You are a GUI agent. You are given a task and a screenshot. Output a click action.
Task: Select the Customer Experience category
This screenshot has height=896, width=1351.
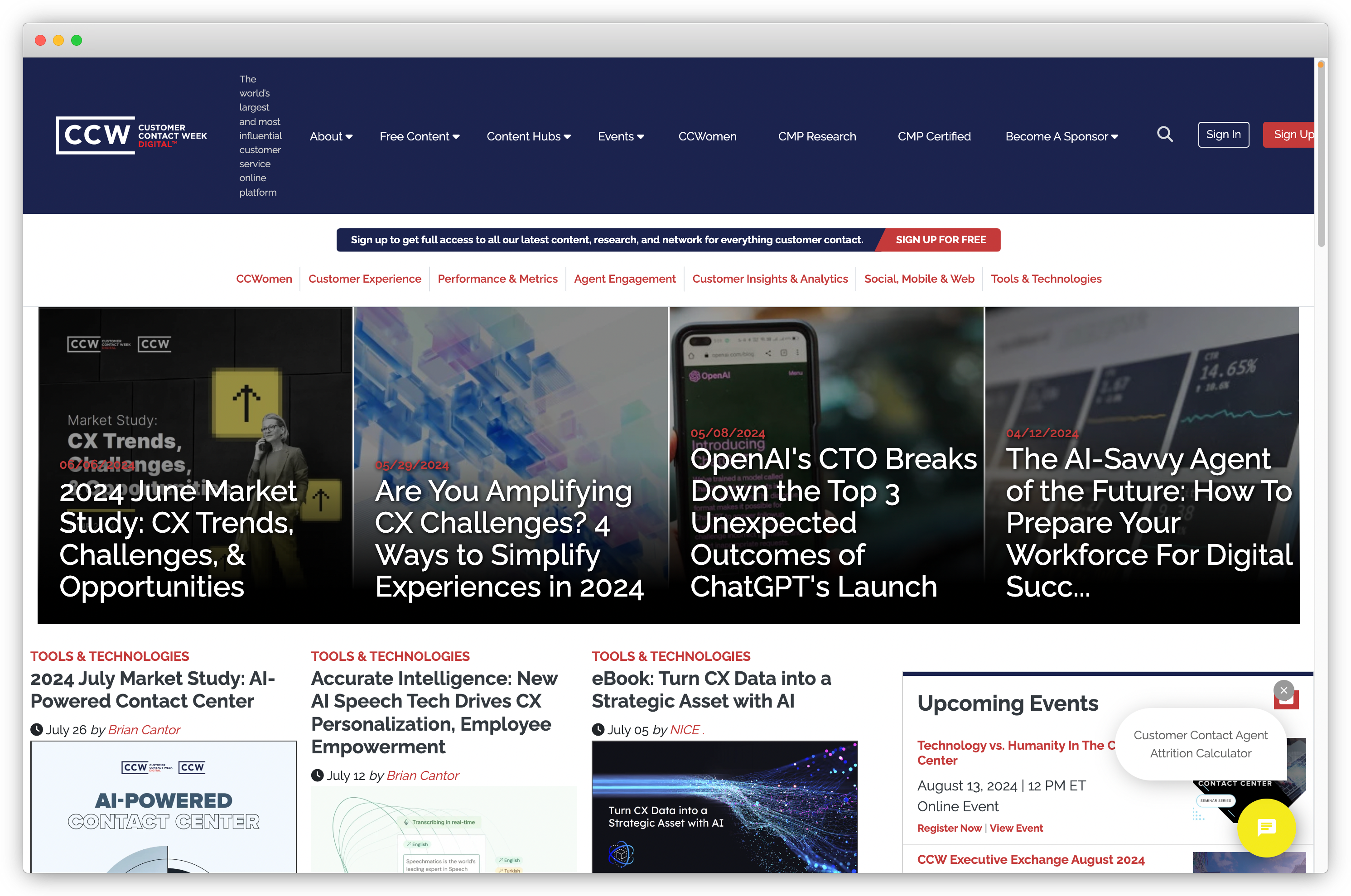tap(365, 279)
